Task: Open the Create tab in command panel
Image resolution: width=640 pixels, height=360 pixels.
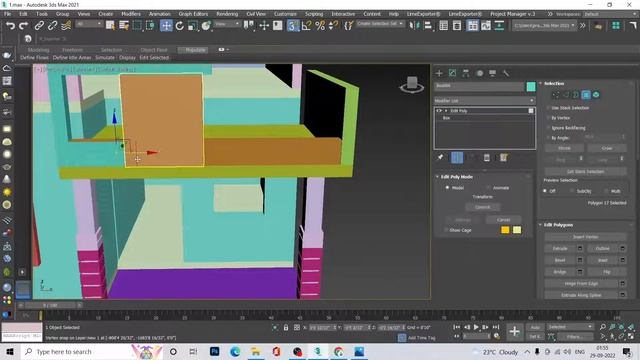Action: coord(439,73)
